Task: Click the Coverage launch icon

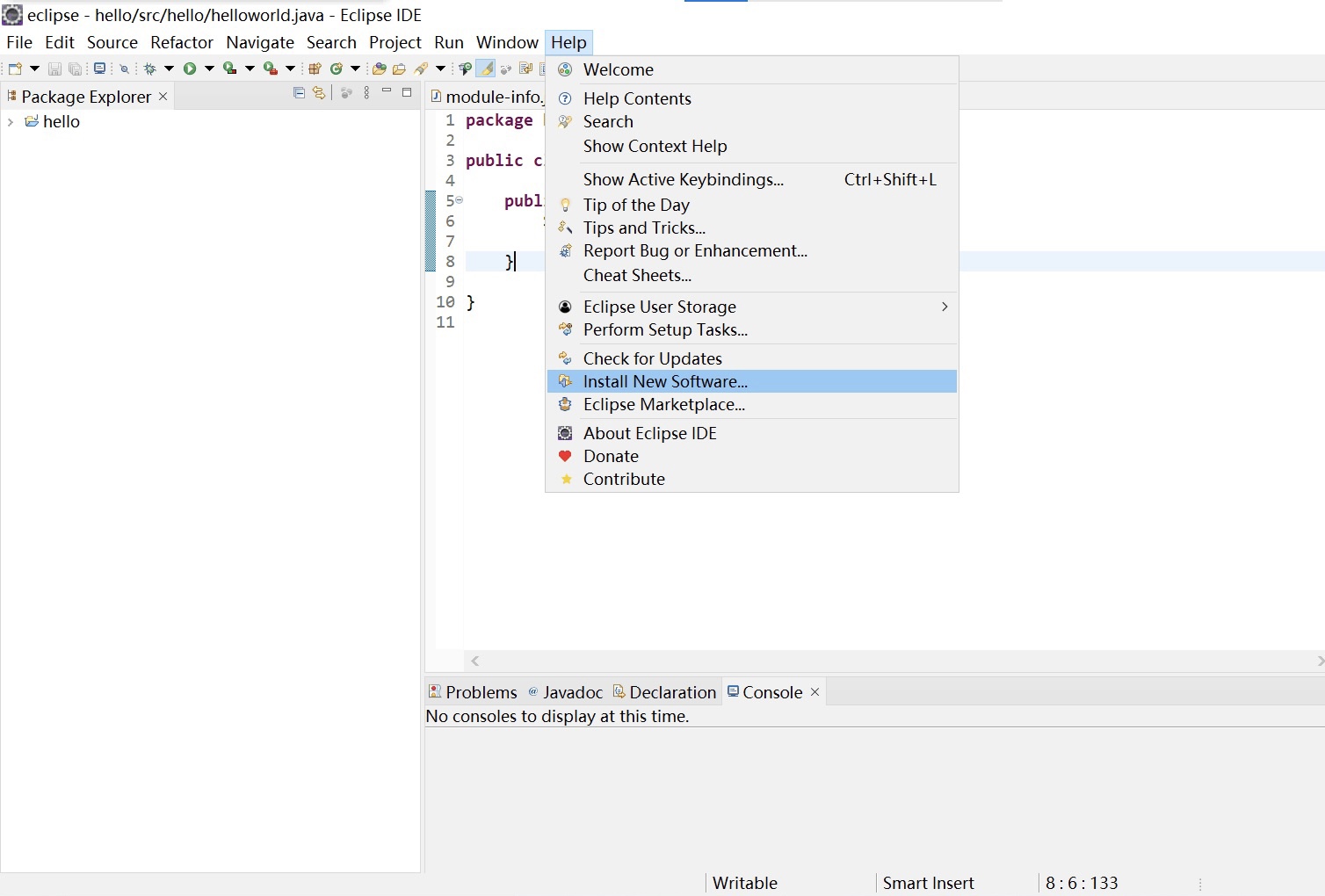Action: click(229, 68)
